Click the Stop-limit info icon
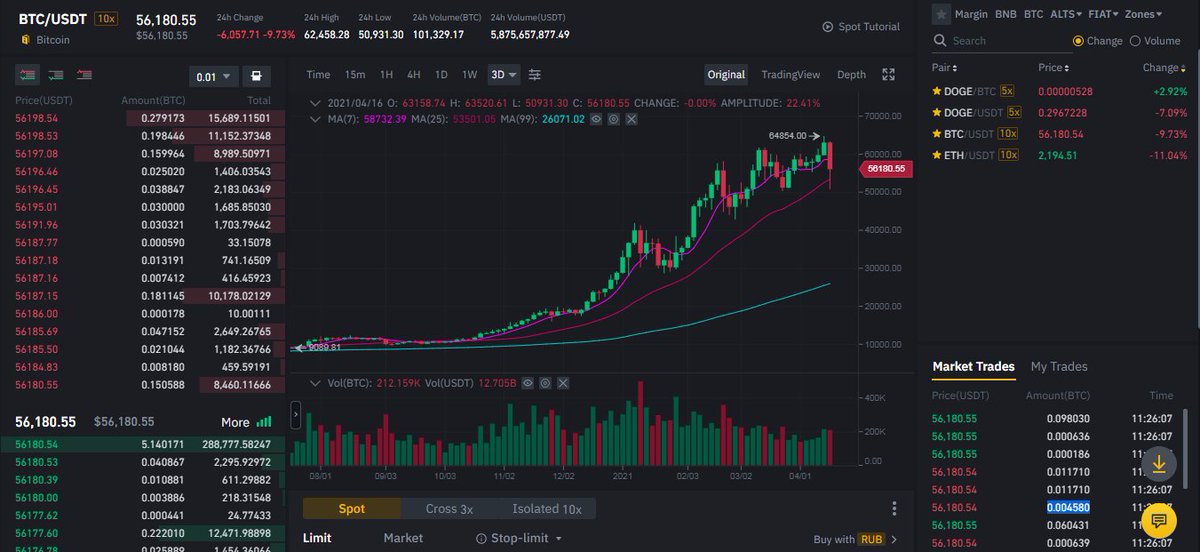This screenshot has height=552, width=1200. click(481, 539)
